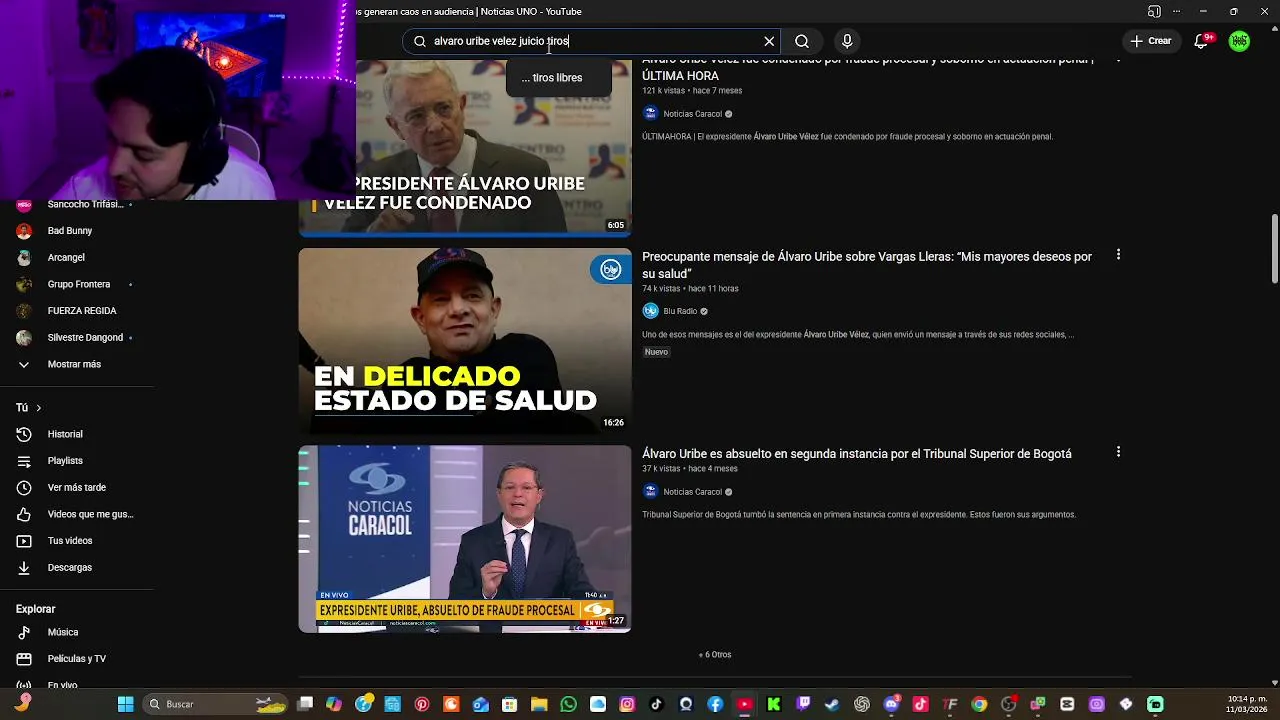Open File Explorer from the taskbar
Image resolution: width=1280 pixels, height=720 pixels.
(539, 704)
